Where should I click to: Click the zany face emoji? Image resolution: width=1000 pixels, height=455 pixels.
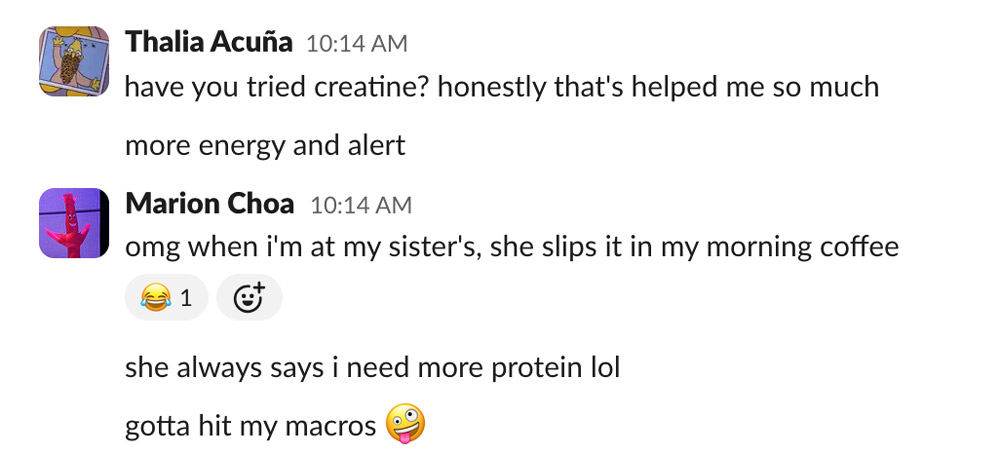tap(404, 425)
